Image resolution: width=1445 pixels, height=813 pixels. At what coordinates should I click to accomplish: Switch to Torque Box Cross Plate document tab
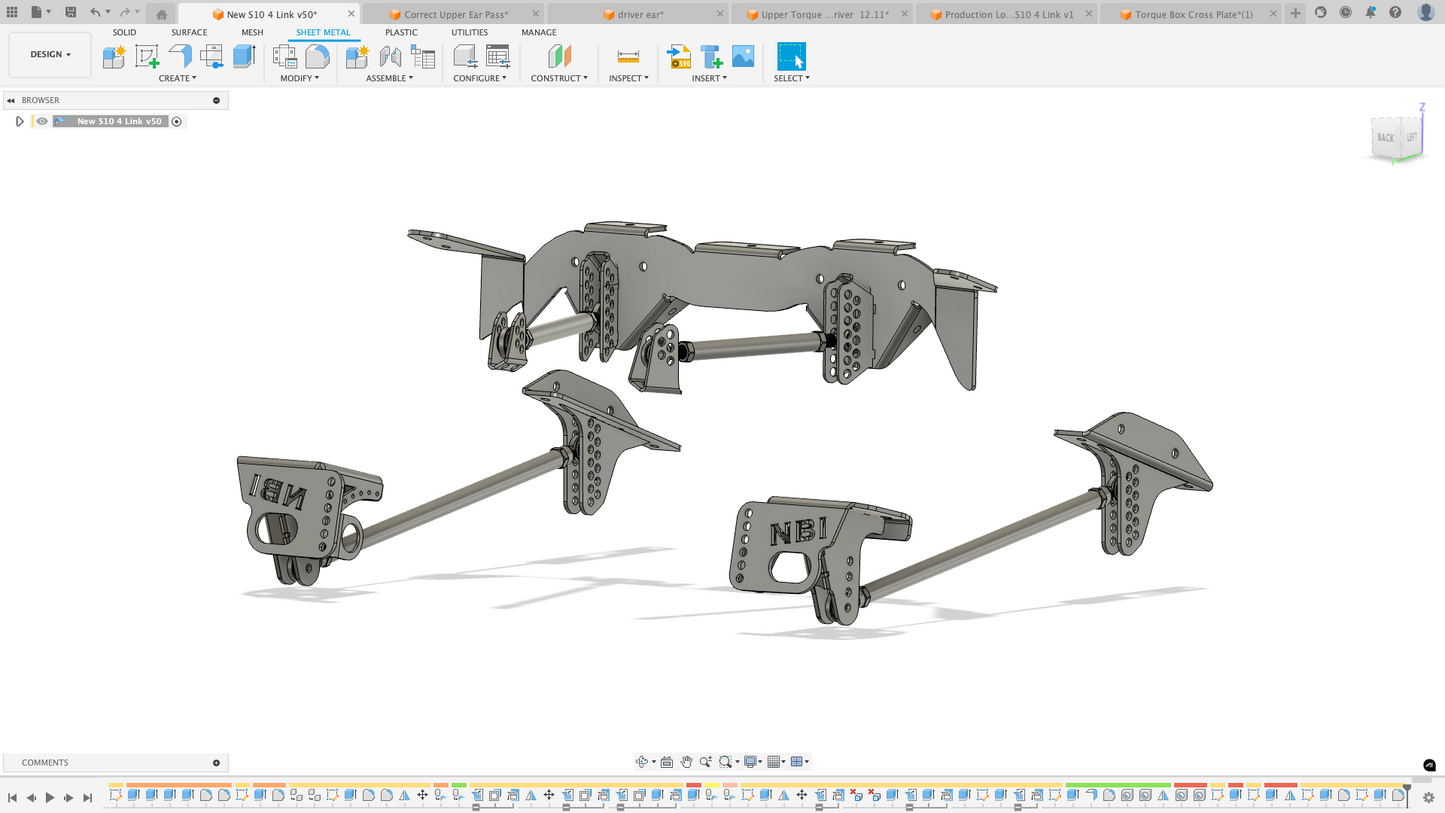point(1193,14)
